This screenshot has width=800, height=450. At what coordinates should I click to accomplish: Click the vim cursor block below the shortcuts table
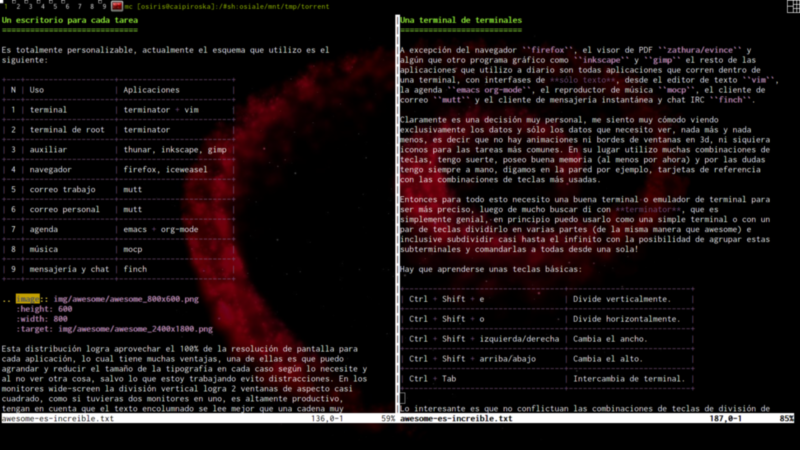coord(403,398)
